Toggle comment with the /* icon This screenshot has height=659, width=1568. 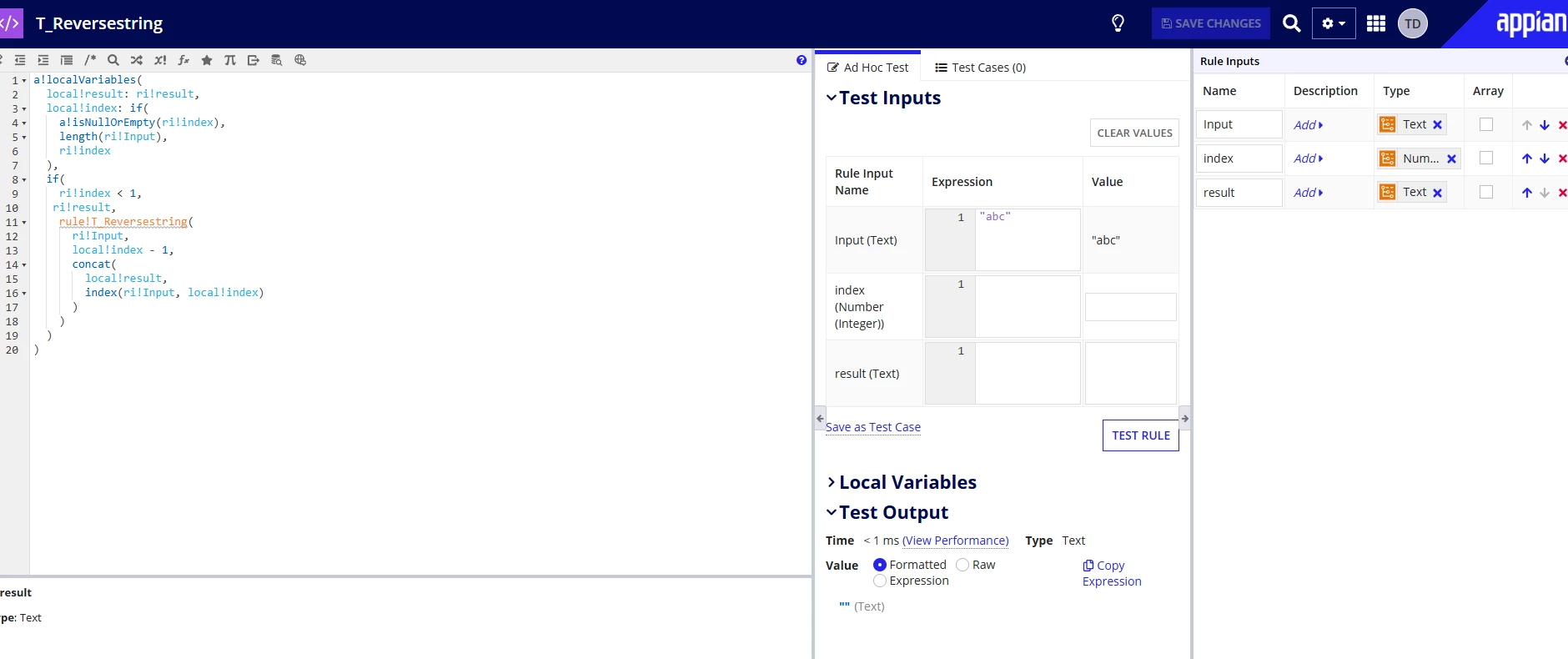point(90,60)
